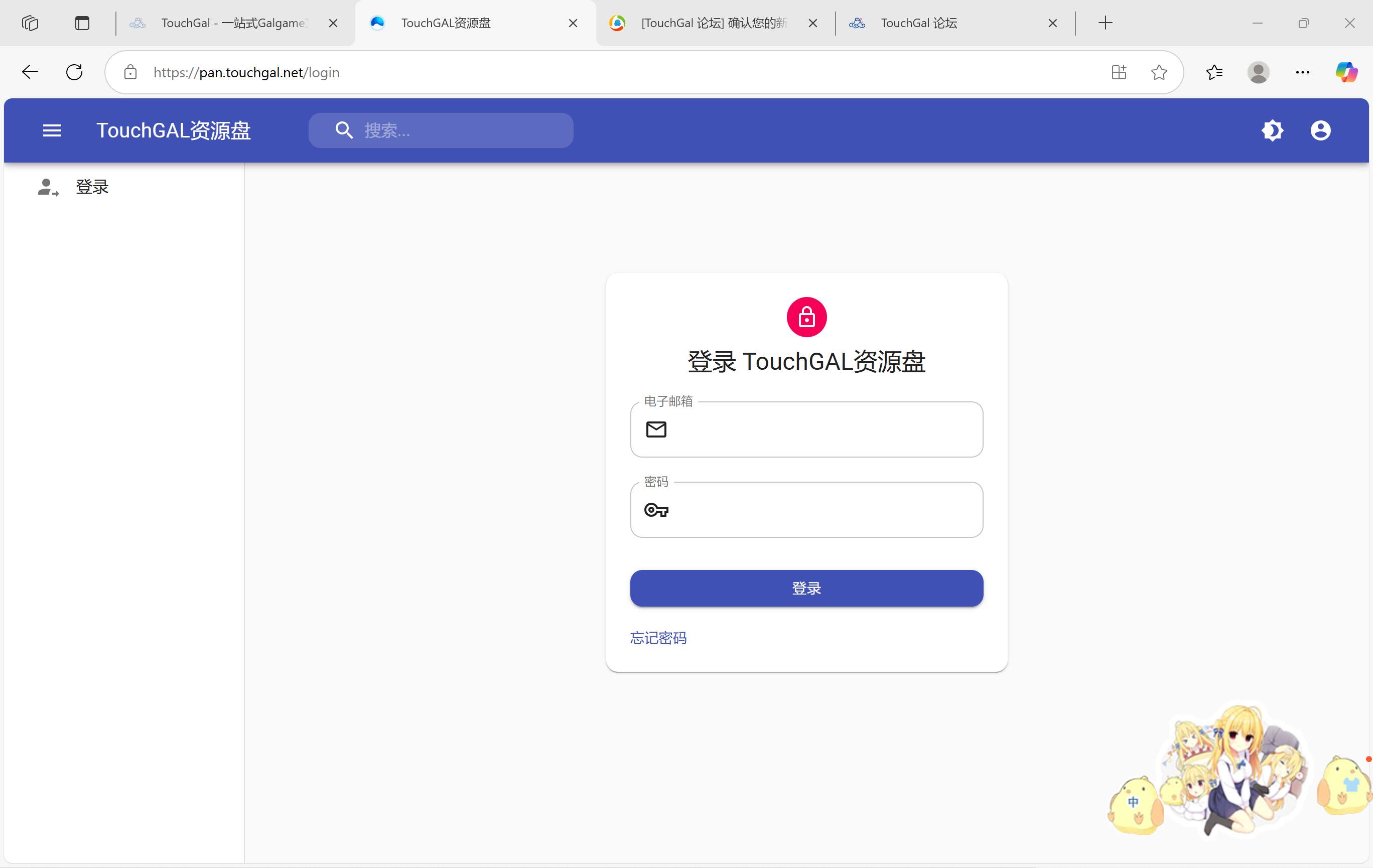The width and height of the screenshot is (1373, 868).
Task: Close the [TouchGal 论坛] 确认您的新 tab
Action: pos(813,24)
